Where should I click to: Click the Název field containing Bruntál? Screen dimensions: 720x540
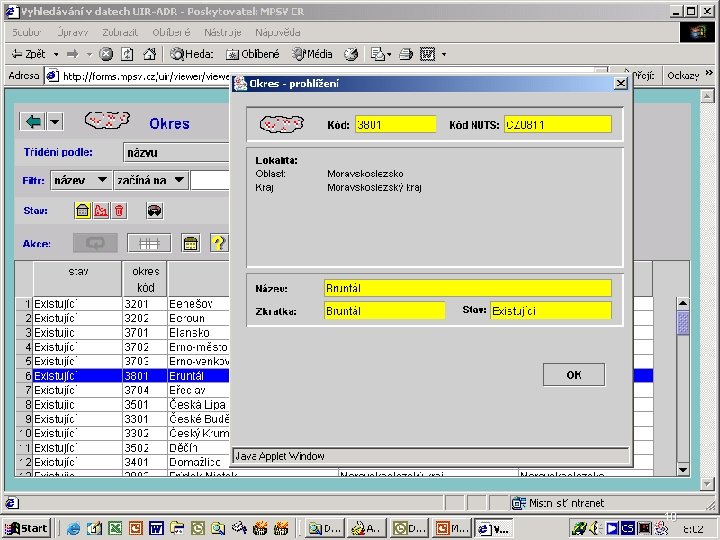467,288
